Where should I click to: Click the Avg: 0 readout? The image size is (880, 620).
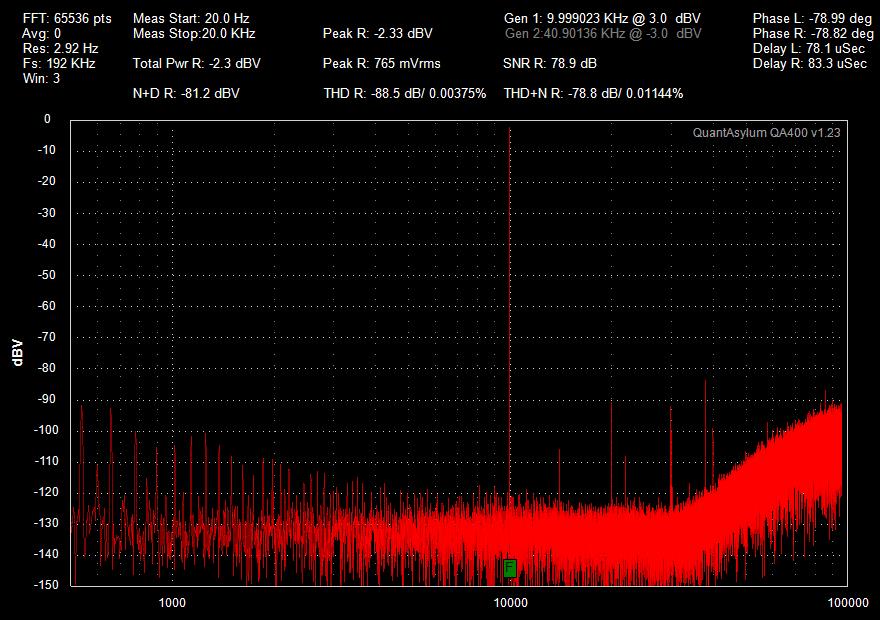tap(42, 34)
